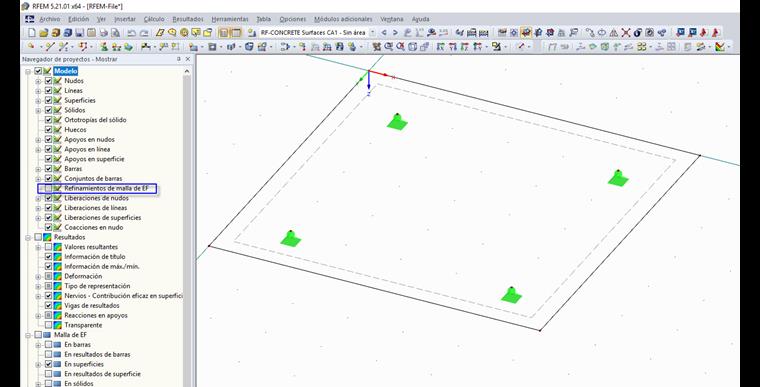Click the yellow parallelogram icon right of Redo

pos(160,32)
